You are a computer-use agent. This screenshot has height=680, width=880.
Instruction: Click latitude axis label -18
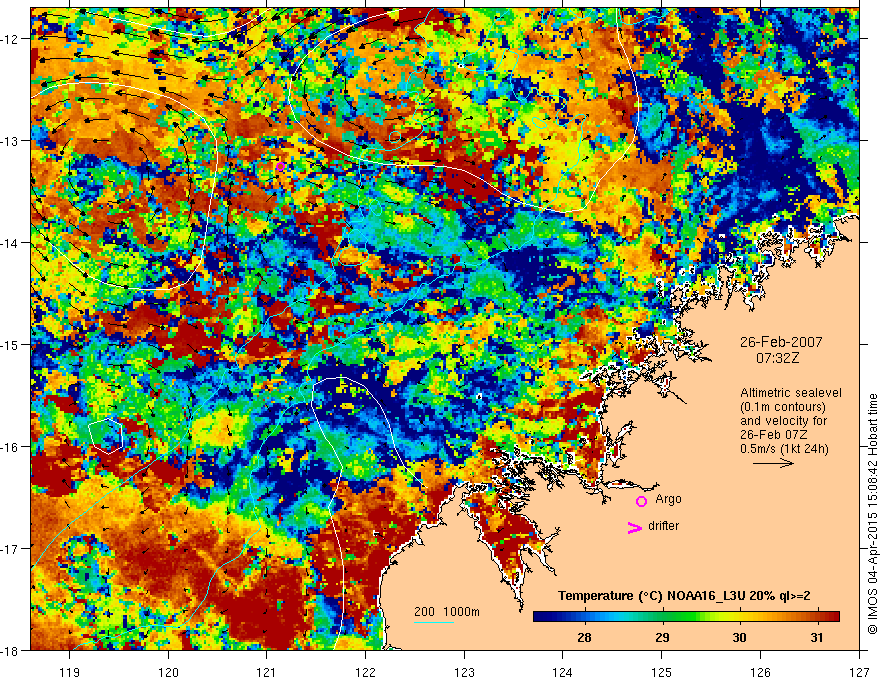(11, 651)
